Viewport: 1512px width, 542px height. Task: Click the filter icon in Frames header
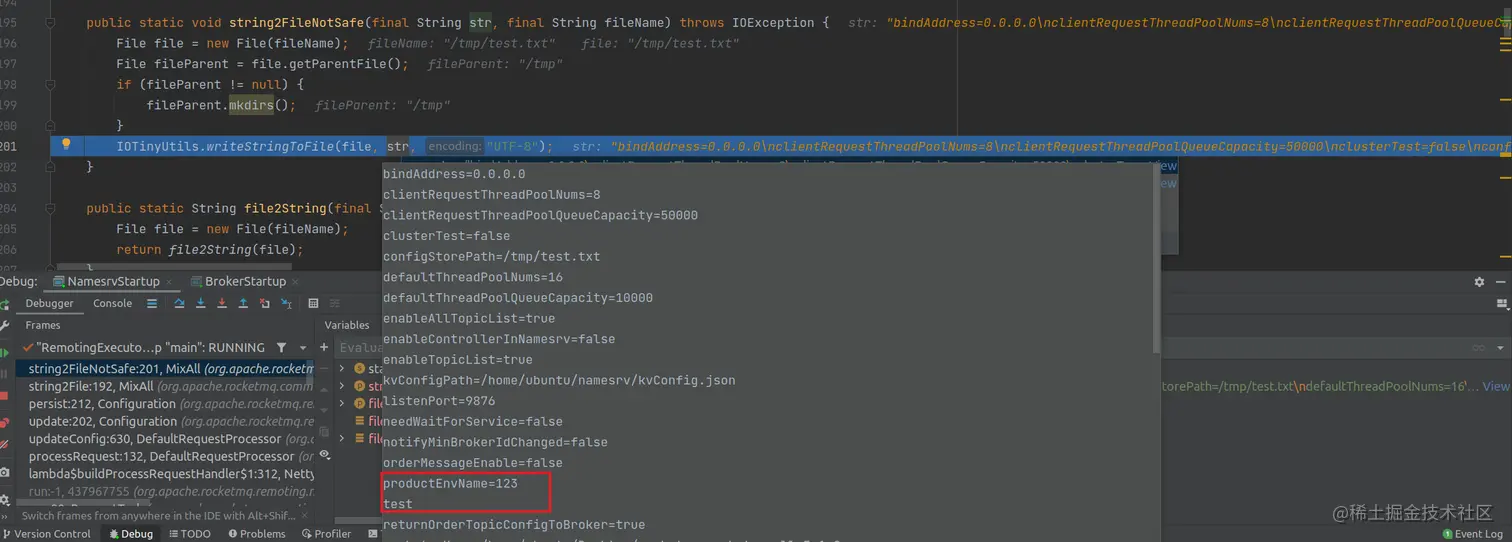click(281, 348)
